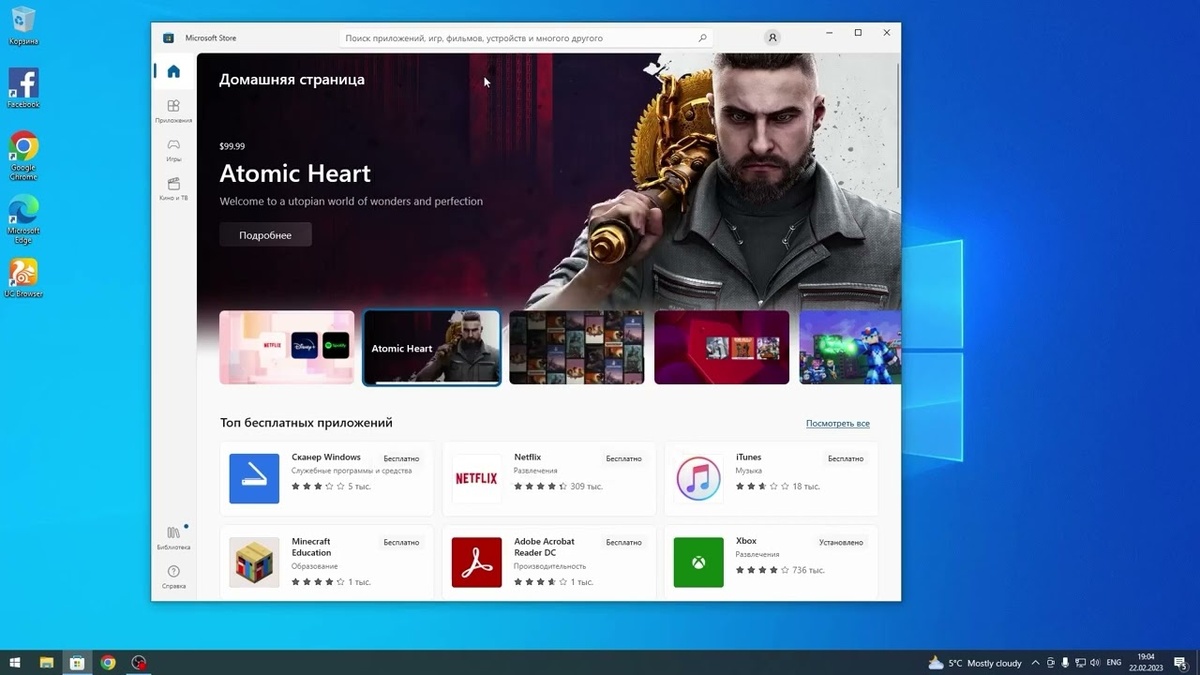
Task: Click the Бесплатно button for Сканер Windows
Action: pos(402,459)
